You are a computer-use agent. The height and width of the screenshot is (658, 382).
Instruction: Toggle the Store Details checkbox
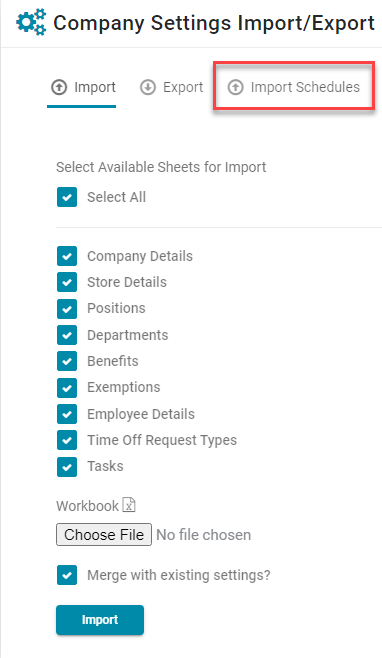tap(67, 282)
